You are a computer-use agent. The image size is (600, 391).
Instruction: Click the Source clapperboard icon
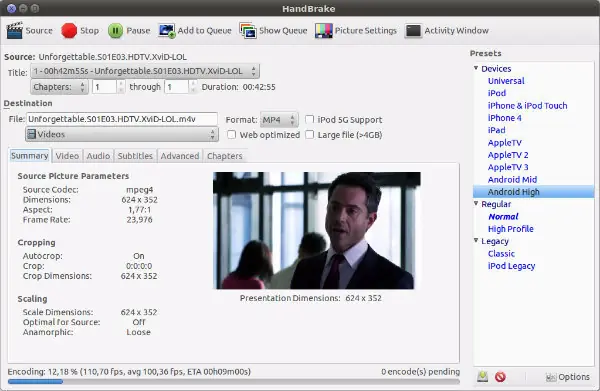[15, 31]
